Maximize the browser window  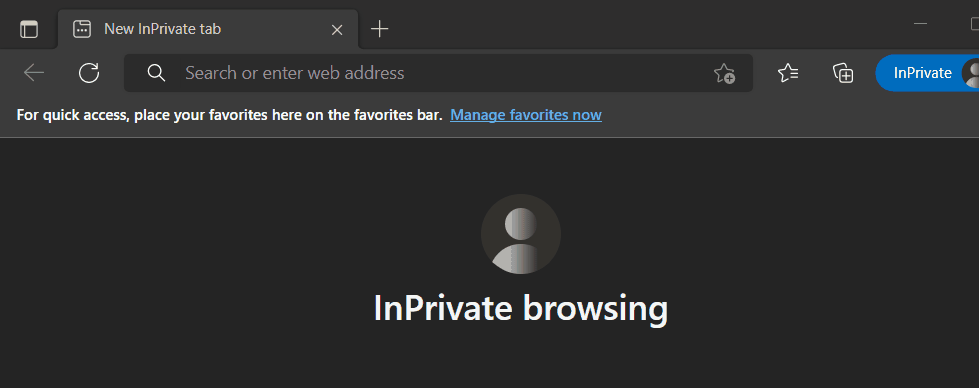point(975,24)
